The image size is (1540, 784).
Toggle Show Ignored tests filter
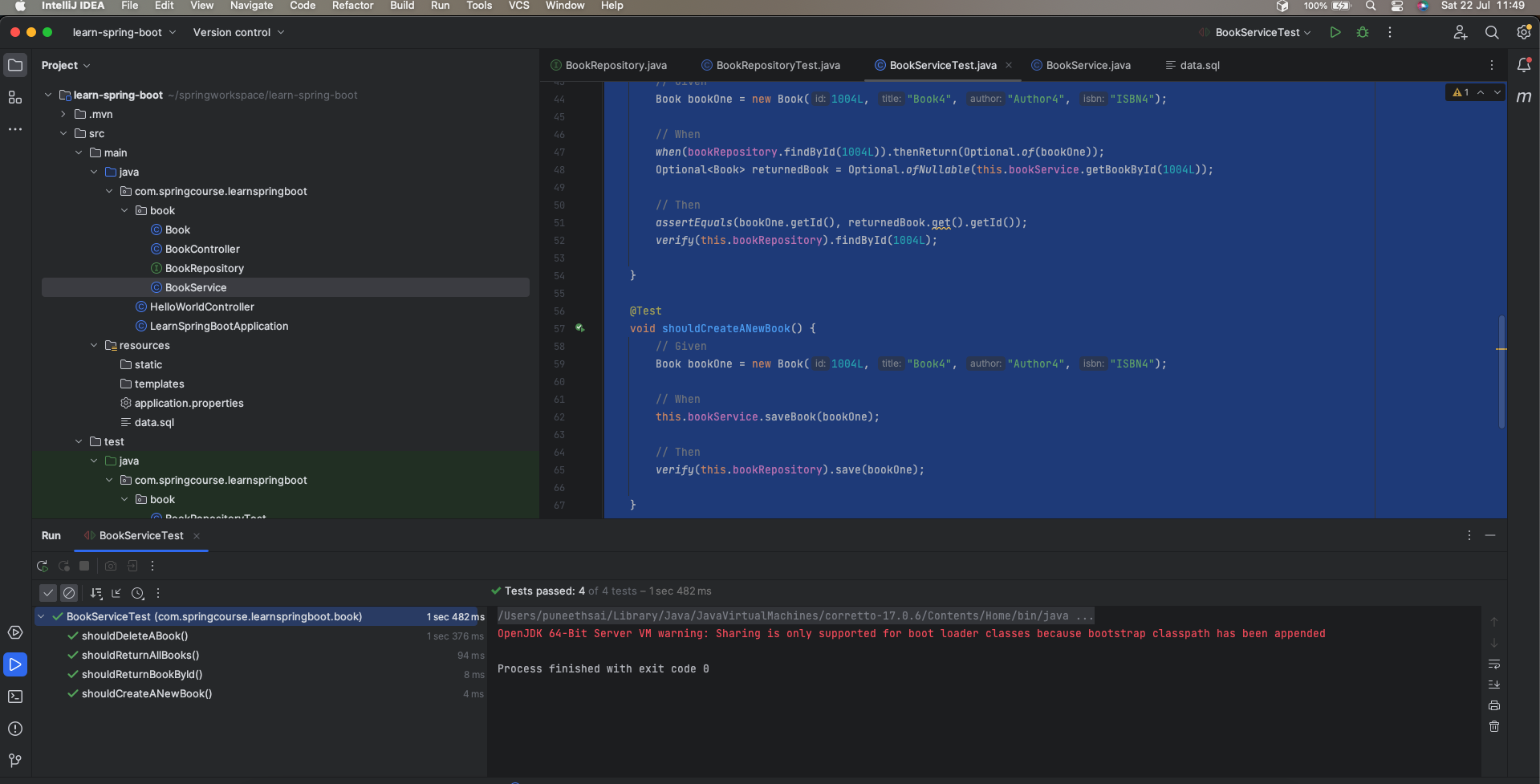point(69,593)
